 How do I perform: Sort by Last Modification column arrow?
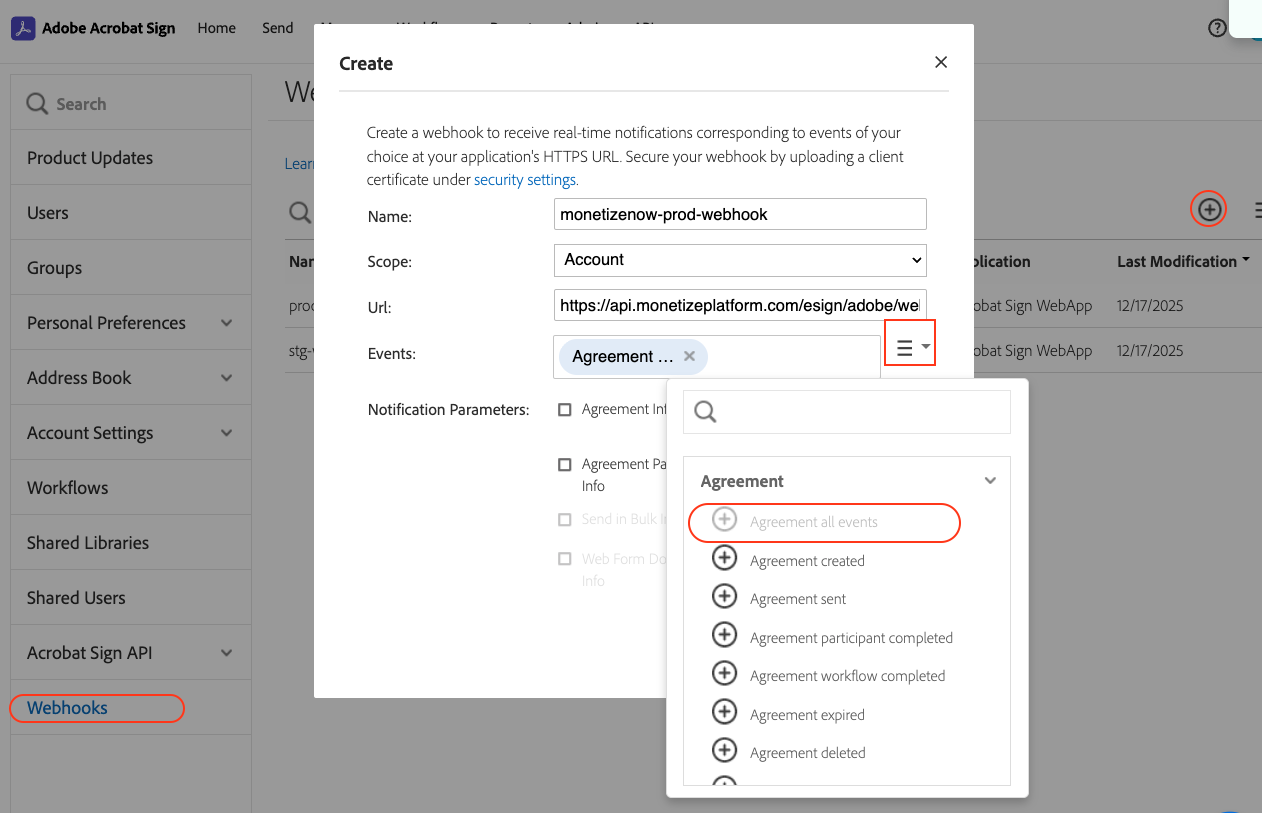[1246, 260]
